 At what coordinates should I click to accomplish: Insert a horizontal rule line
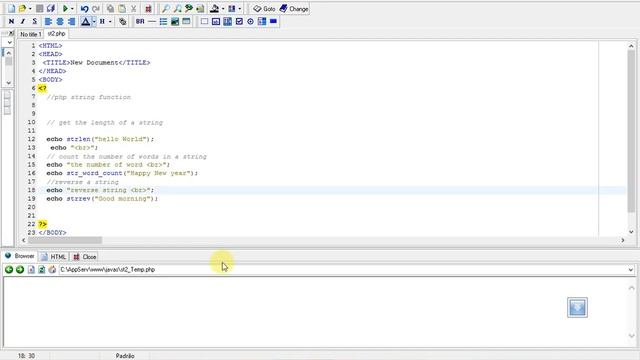(x=151, y=21)
